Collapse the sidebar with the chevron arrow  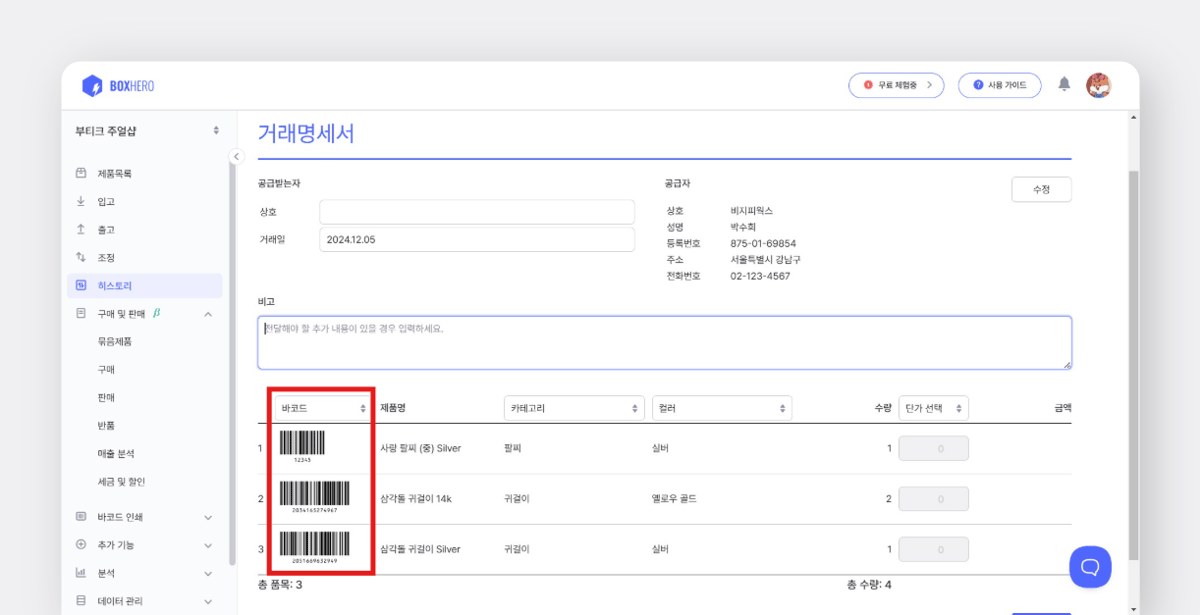point(236,156)
